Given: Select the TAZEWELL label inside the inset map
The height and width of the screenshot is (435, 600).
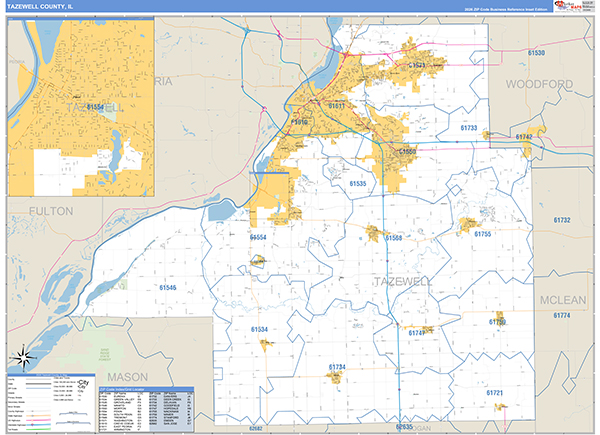Looking at the screenshot, I should click(x=95, y=108).
